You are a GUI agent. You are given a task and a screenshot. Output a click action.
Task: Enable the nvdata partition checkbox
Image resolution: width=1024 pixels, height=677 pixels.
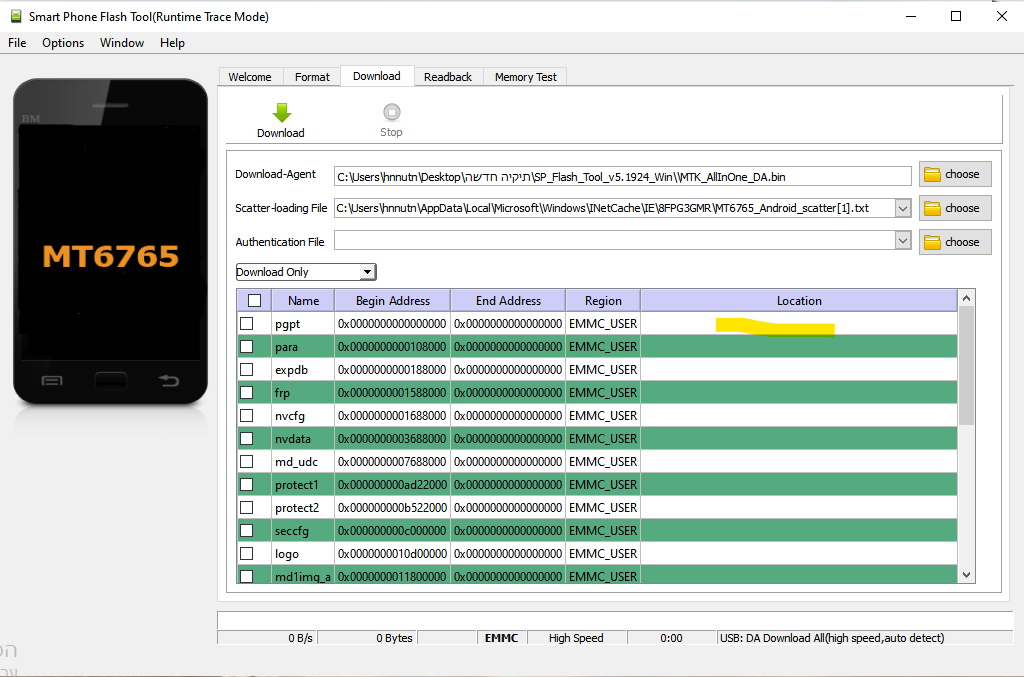pos(246,438)
